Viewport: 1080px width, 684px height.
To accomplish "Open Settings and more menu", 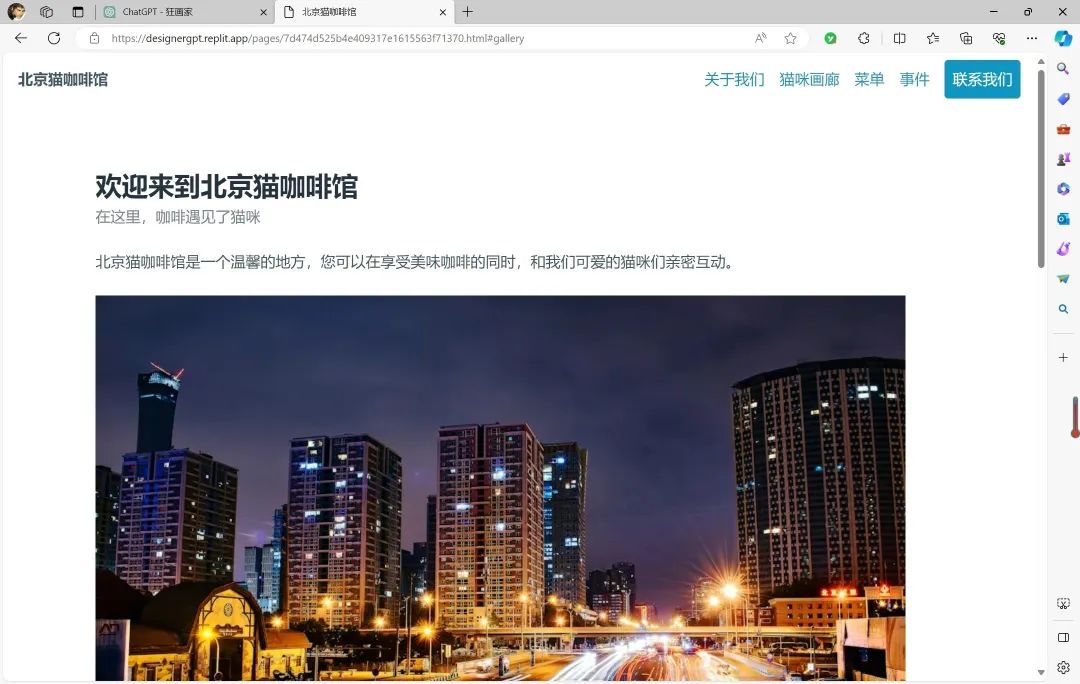I will pyautogui.click(x=1032, y=39).
